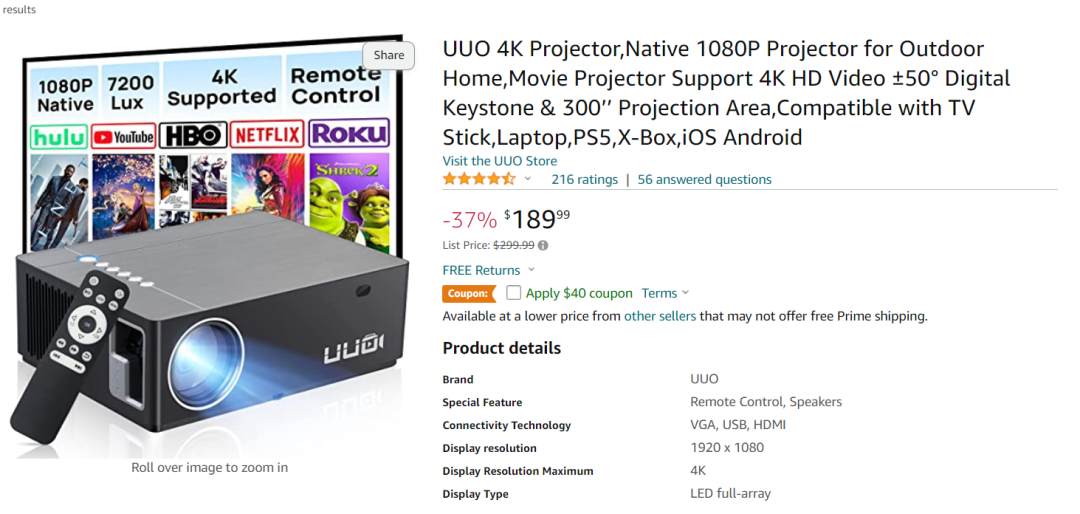Click the projector product image
Image resolution: width=1080 pixels, height=514 pixels.
coord(209,246)
